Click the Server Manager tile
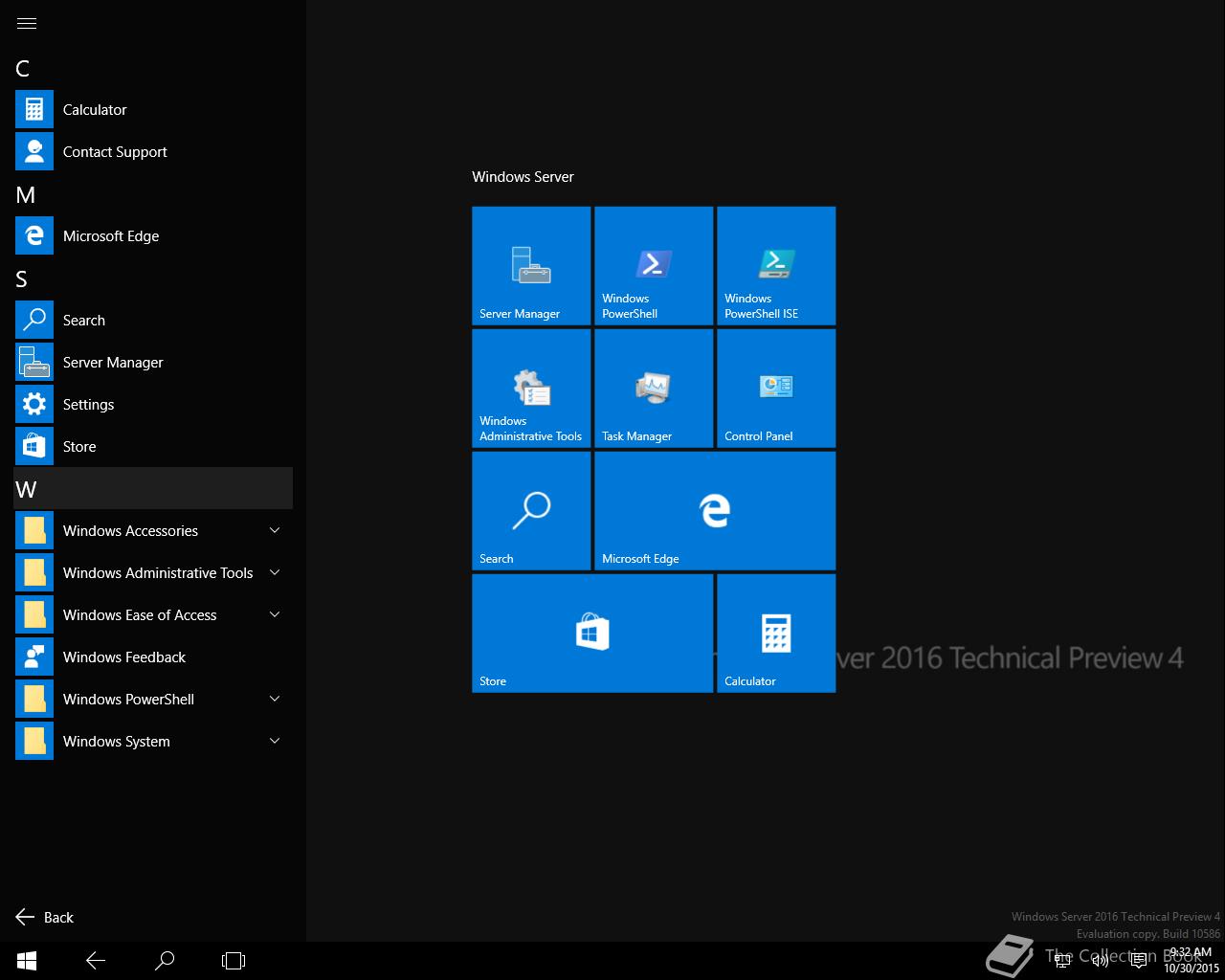 click(531, 266)
